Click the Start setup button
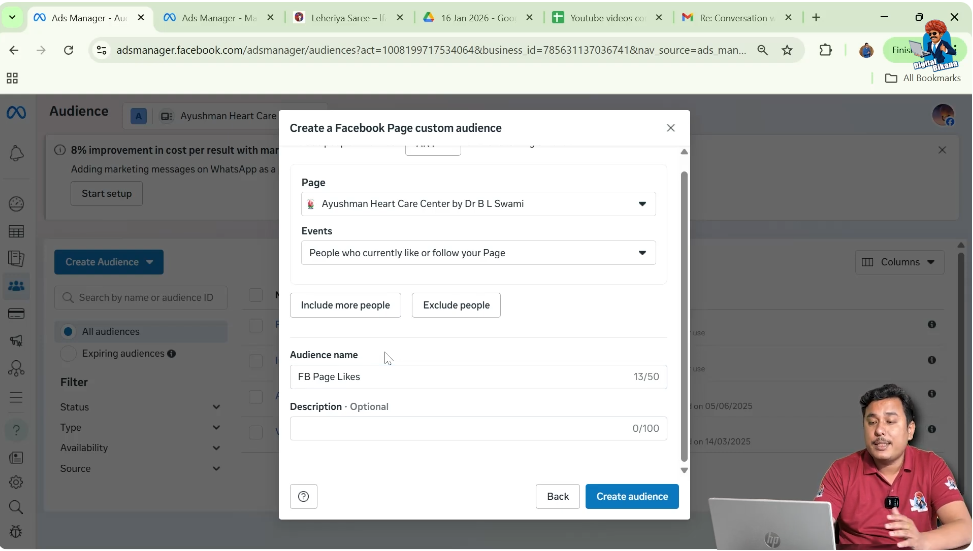The image size is (973, 551). tap(106, 194)
